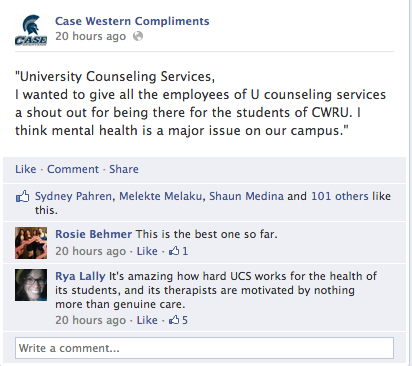Screen dimensions: 412x366
Task: Like Rosie Behmer's comment
Action: (147, 251)
